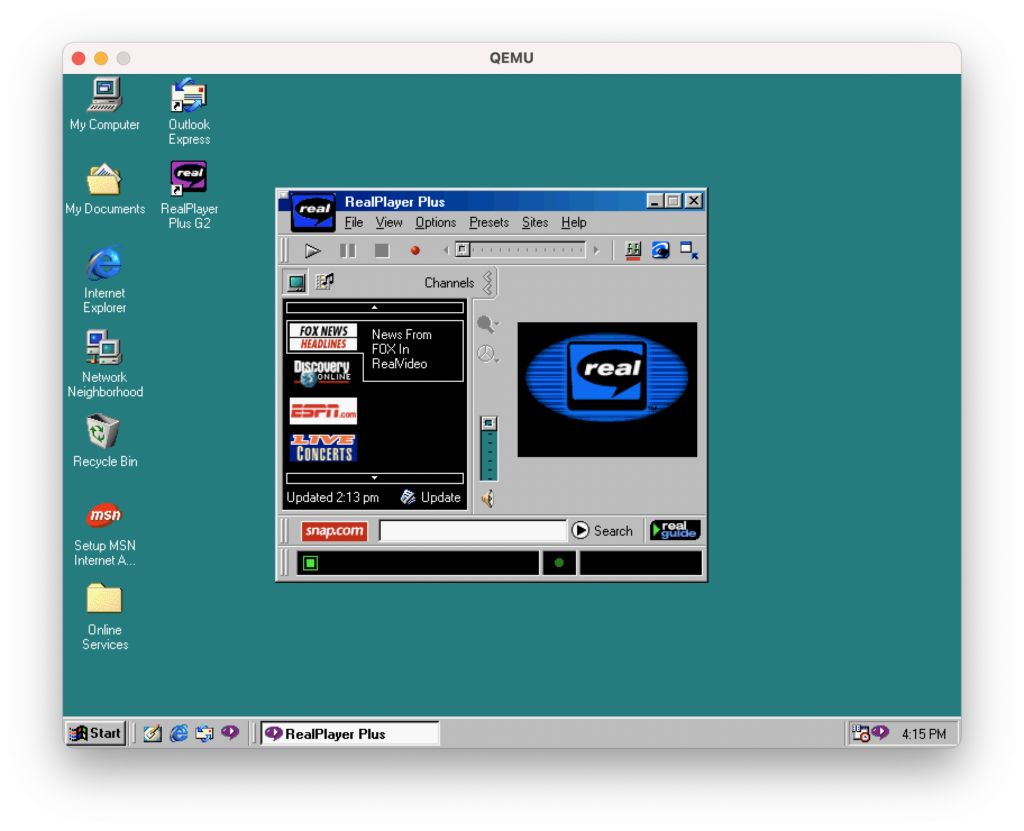Launch RealPlayer from quick launch bar

tap(230, 733)
